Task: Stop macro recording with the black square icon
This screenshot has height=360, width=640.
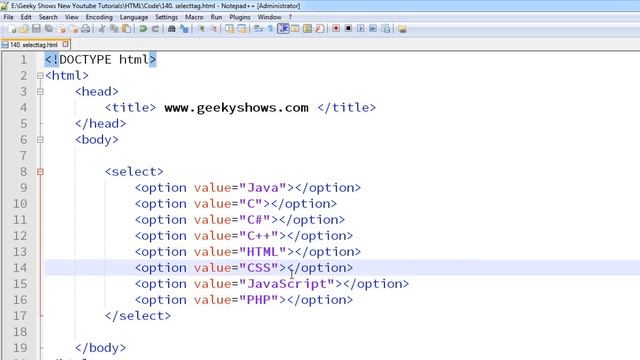Action: 348,29
